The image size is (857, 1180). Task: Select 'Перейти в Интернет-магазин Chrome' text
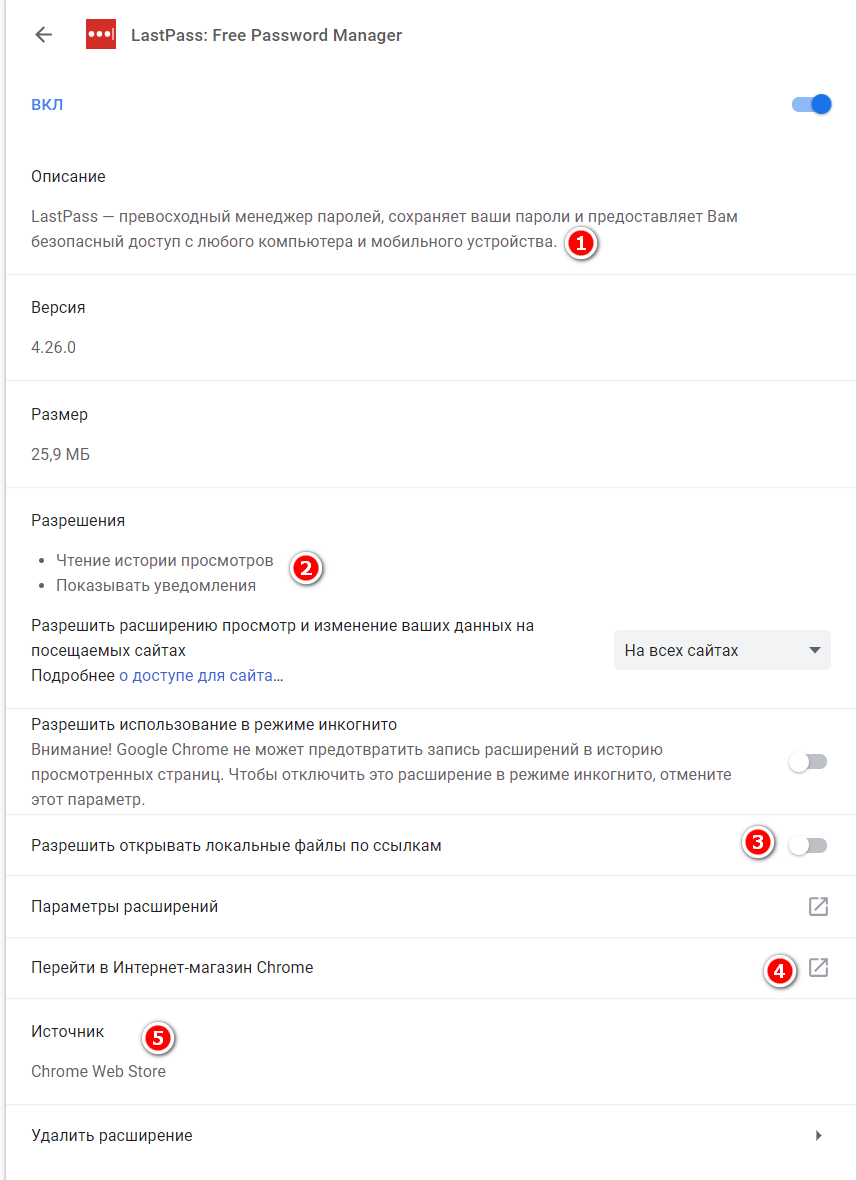(172, 967)
